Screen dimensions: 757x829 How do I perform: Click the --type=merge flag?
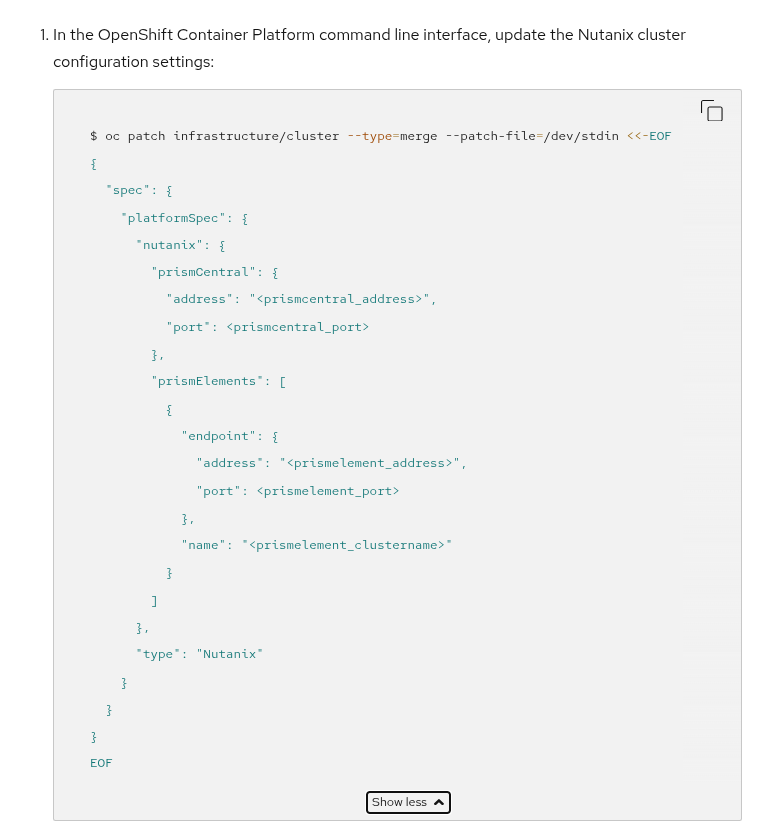click(x=392, y=136)
